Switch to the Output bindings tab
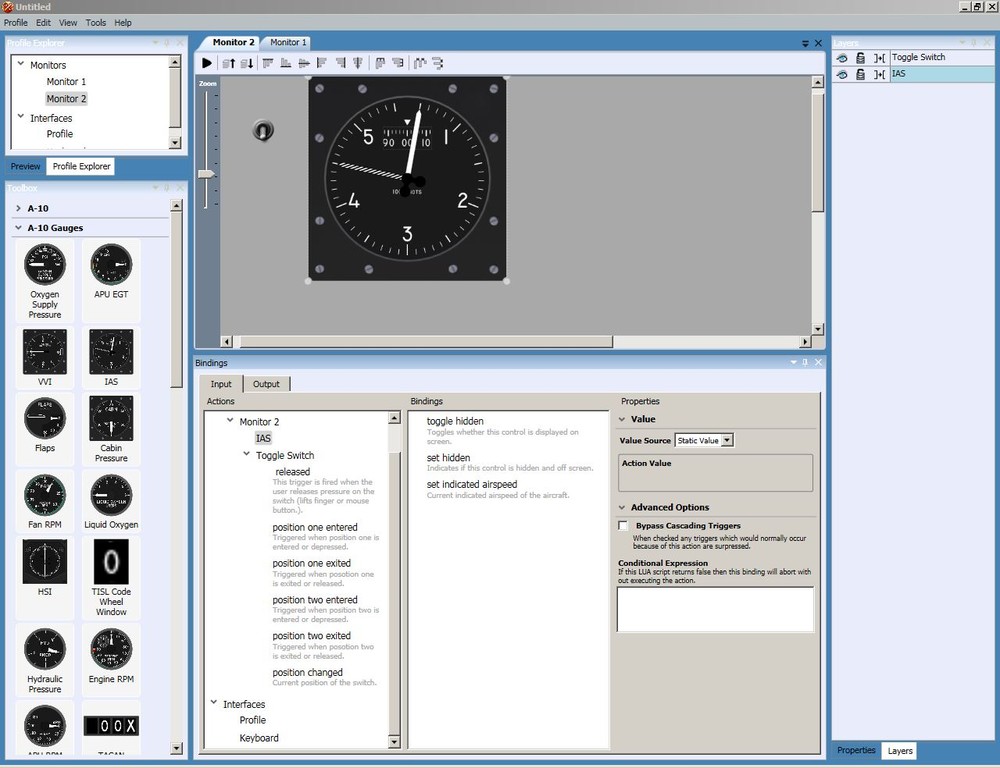 (x=266, y=384)
